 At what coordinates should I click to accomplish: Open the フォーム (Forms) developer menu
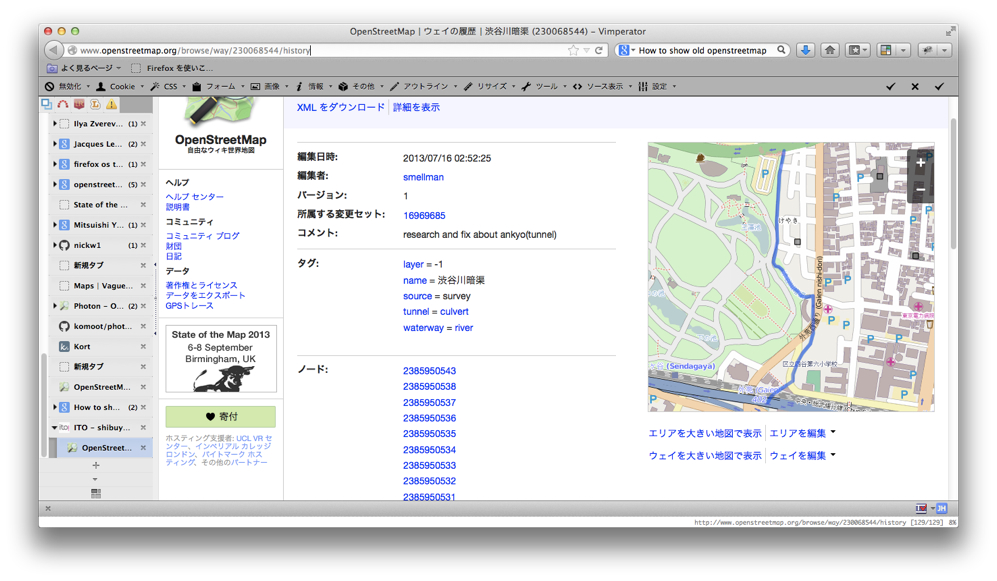(x=218, y=86)
